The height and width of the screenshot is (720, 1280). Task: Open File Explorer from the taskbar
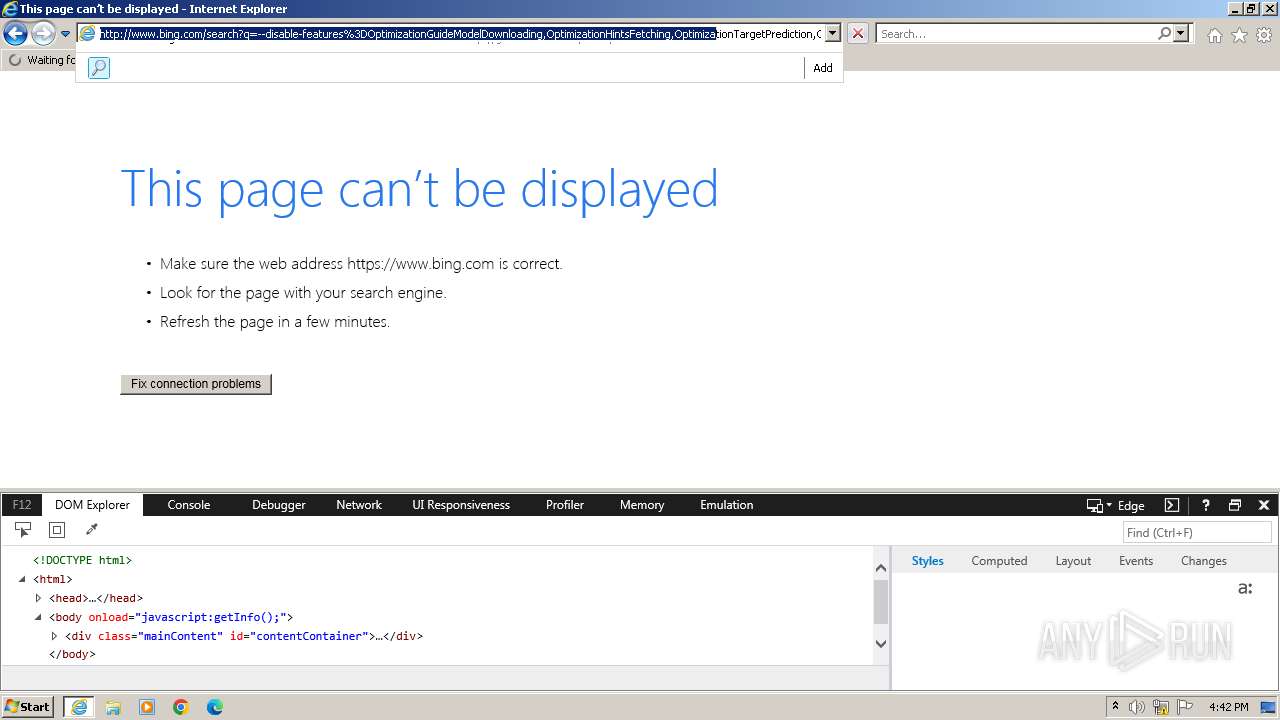pyautogui.click(x=113, y=707)
